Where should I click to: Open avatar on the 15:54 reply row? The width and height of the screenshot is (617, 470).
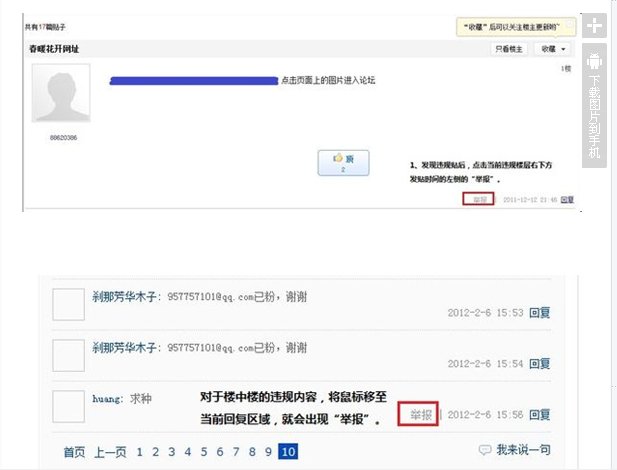(x=68, y=355)
